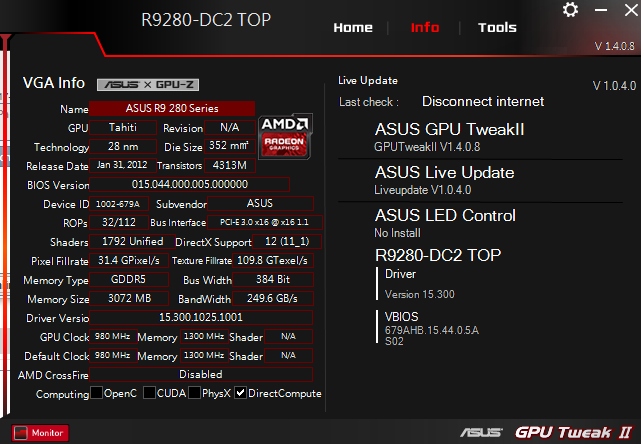Click the Memory Size value 3072 MB

pos(129,298)
